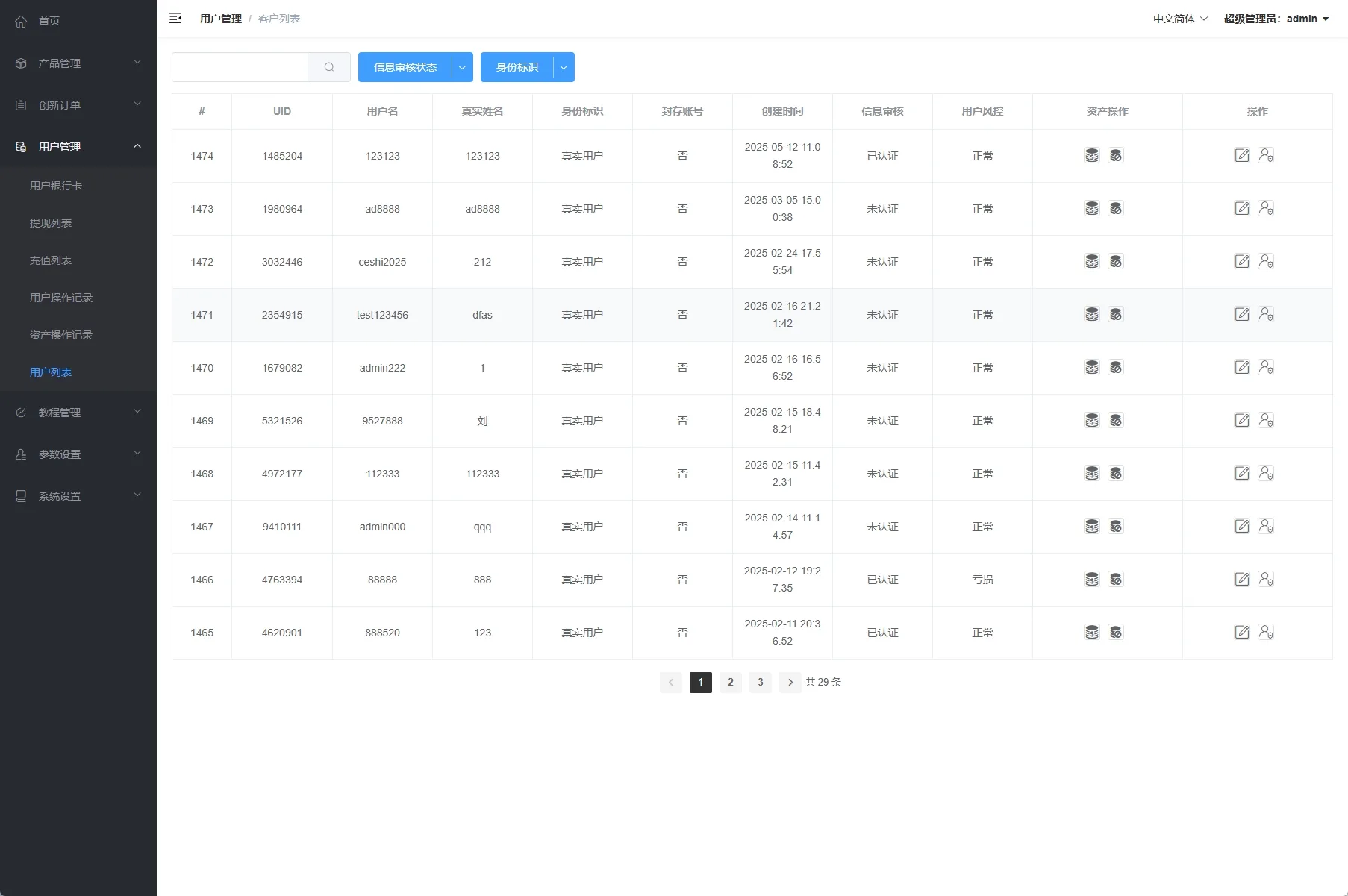
Task: Click the home icon beside 首页
Action: [20, 21]
